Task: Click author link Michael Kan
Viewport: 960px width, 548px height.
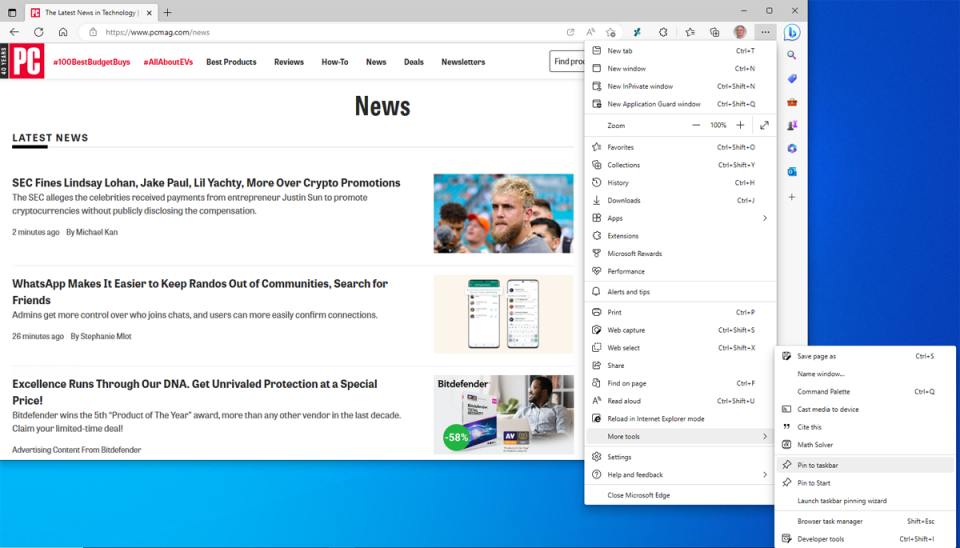Action: (x=97, y=232)
